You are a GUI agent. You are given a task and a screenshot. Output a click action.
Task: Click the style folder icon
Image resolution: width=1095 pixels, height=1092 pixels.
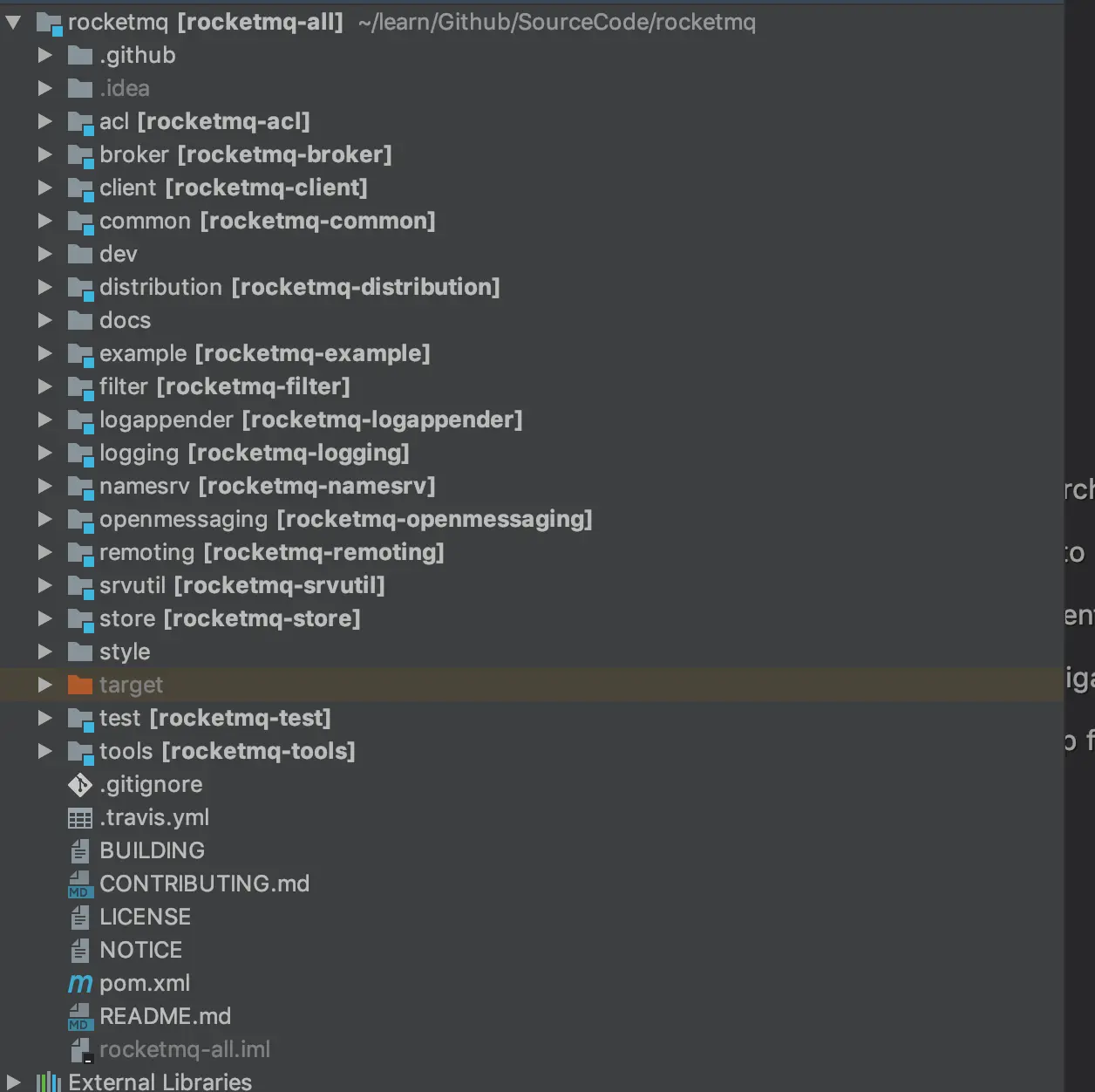click(x=80, y=652)
